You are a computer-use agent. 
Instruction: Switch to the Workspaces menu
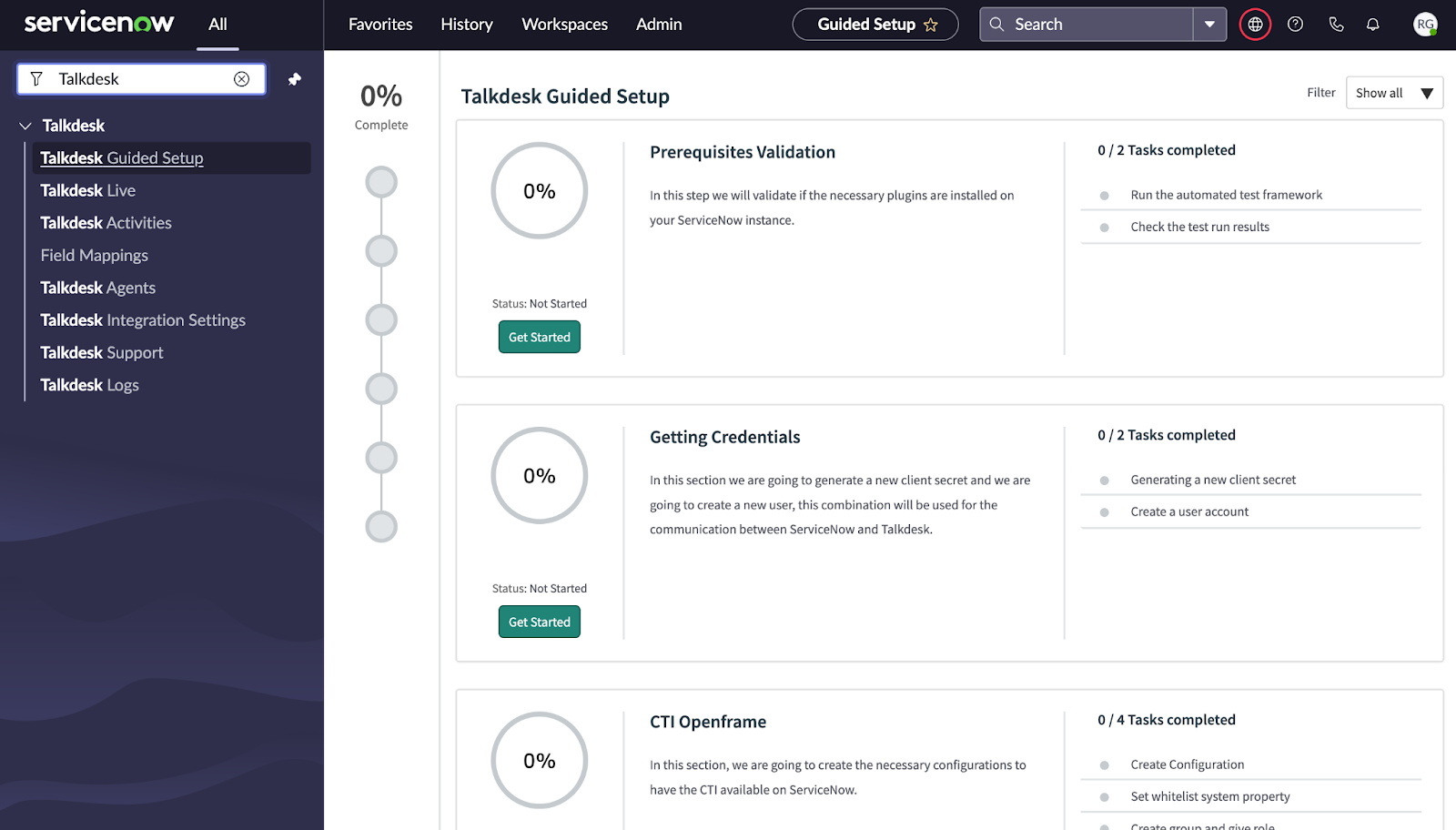click(564, 25)
